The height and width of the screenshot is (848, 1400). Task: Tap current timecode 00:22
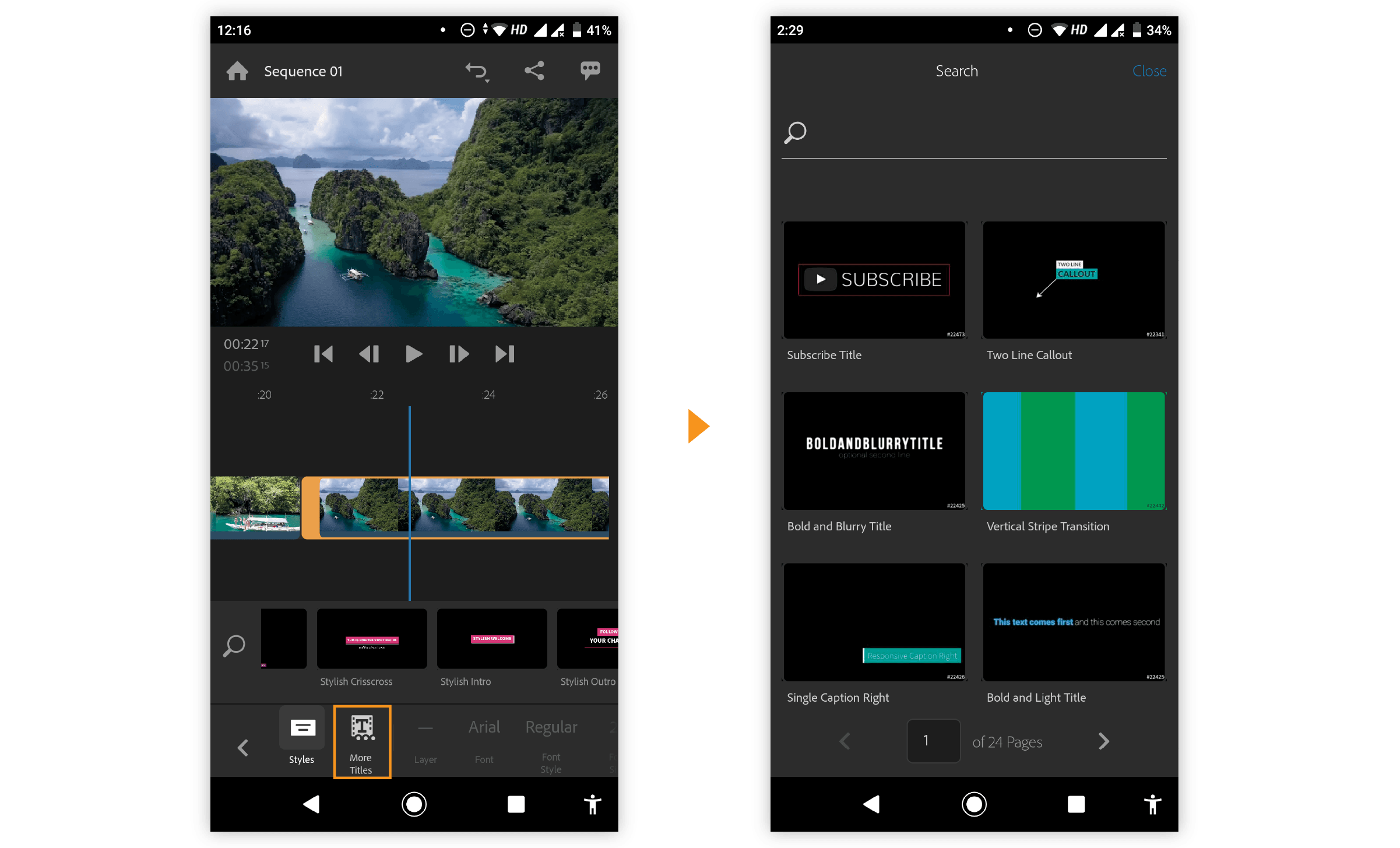246,344
